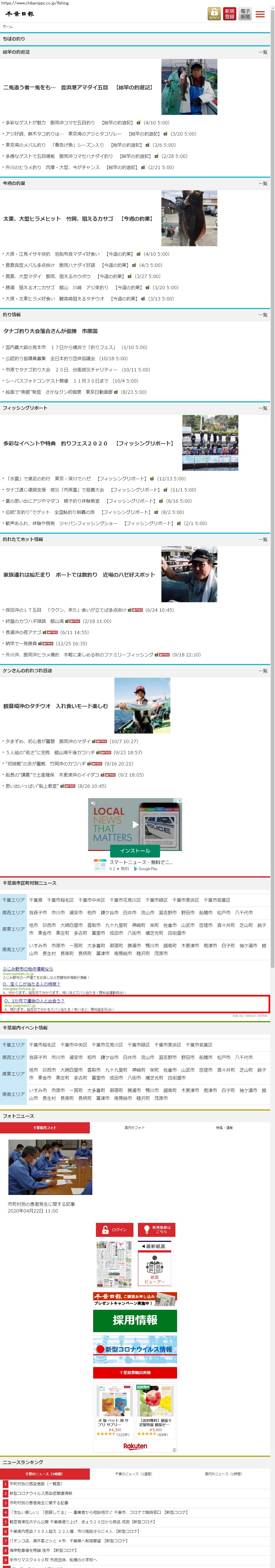
Task: Switch ranking to 千葉のニュース (1週間)
Action: (135, 1474)
